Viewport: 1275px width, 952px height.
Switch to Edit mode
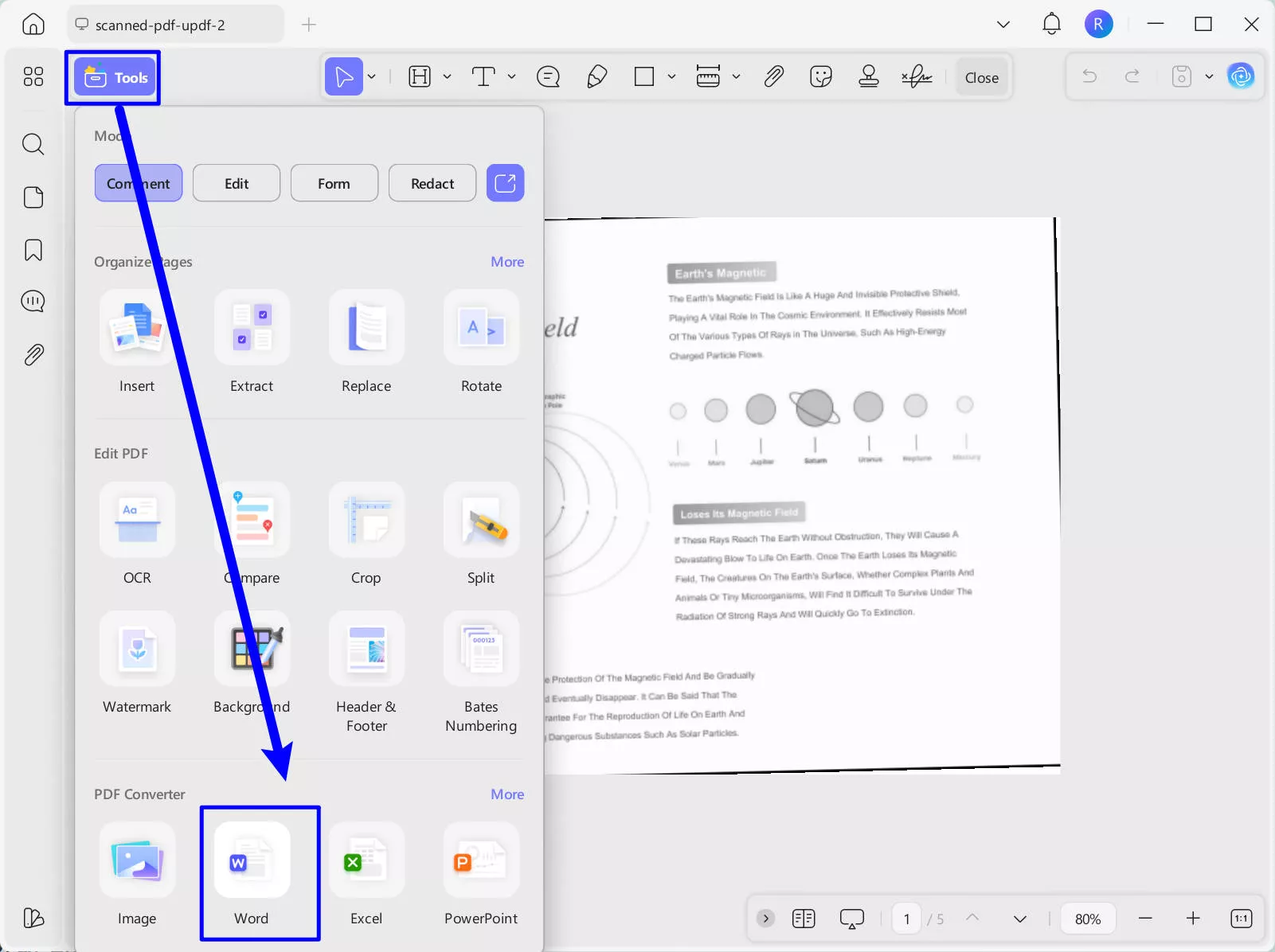(x=236, y=182)
